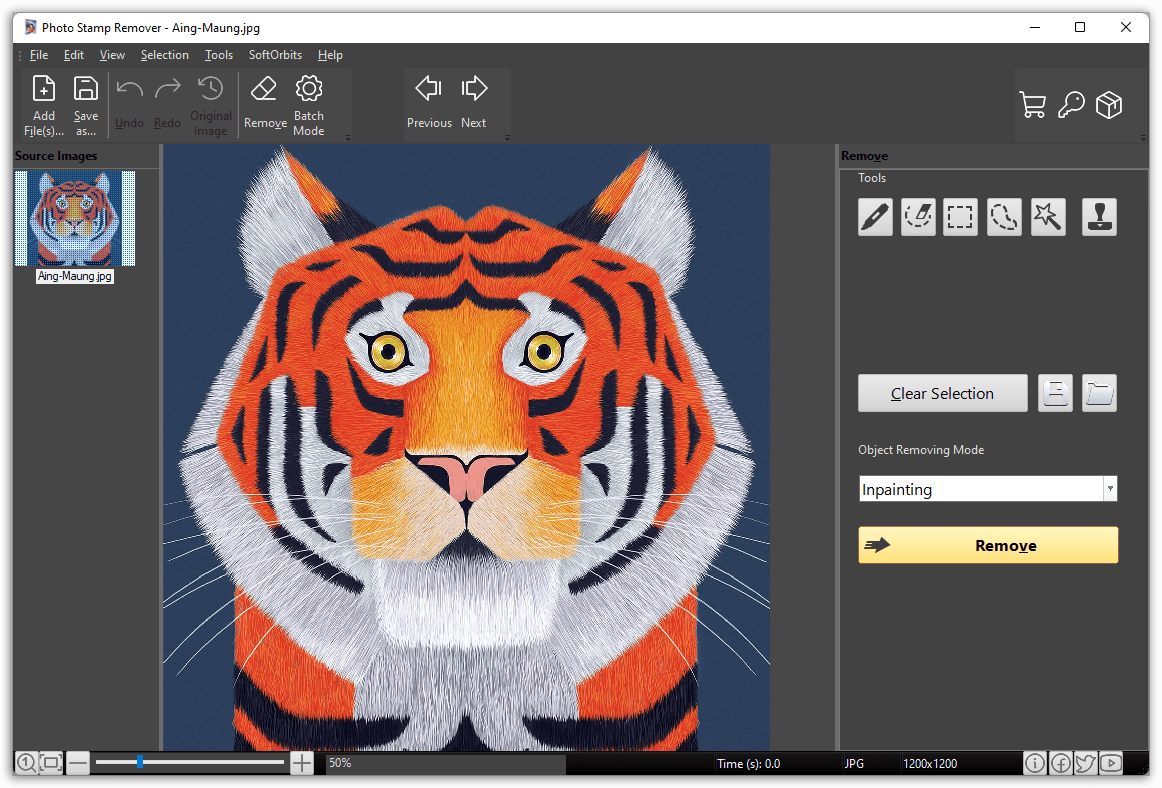1162x788 pixels.
Task: Open the YouTube link icon
Action: [1111, 763]
